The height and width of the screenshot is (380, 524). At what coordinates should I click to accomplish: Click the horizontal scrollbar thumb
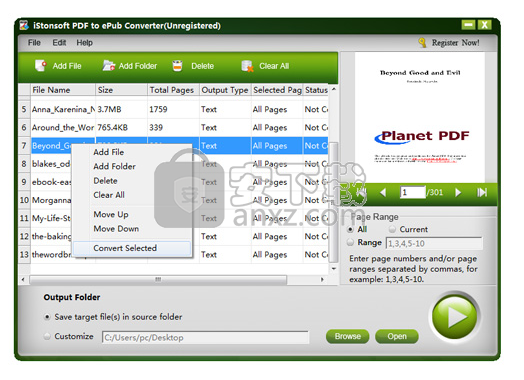coord(158,279)
